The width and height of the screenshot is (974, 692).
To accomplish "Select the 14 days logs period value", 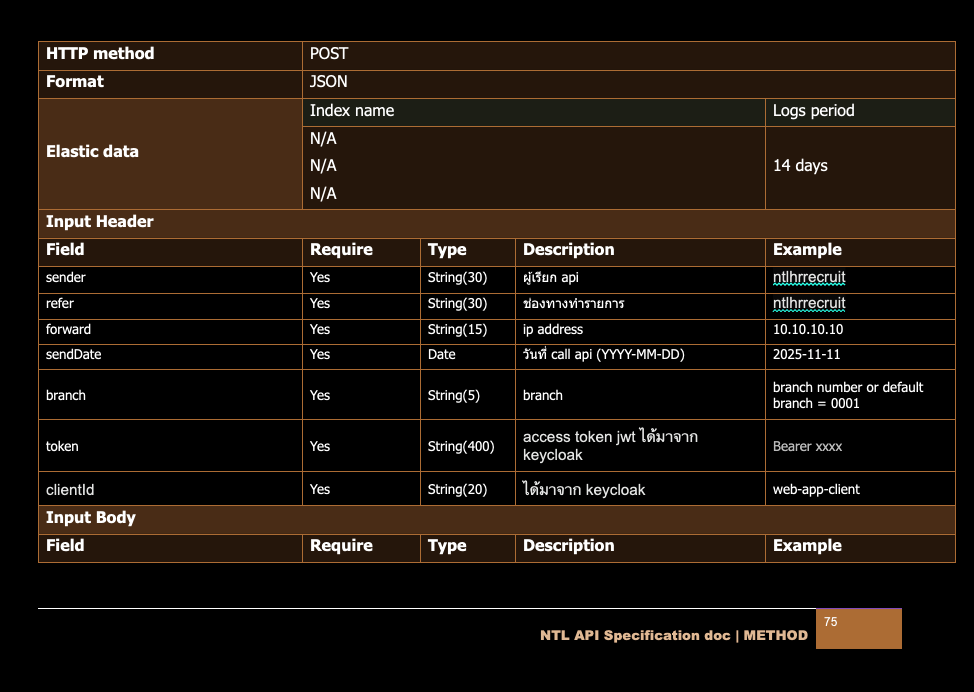I will tap(800, 166).
